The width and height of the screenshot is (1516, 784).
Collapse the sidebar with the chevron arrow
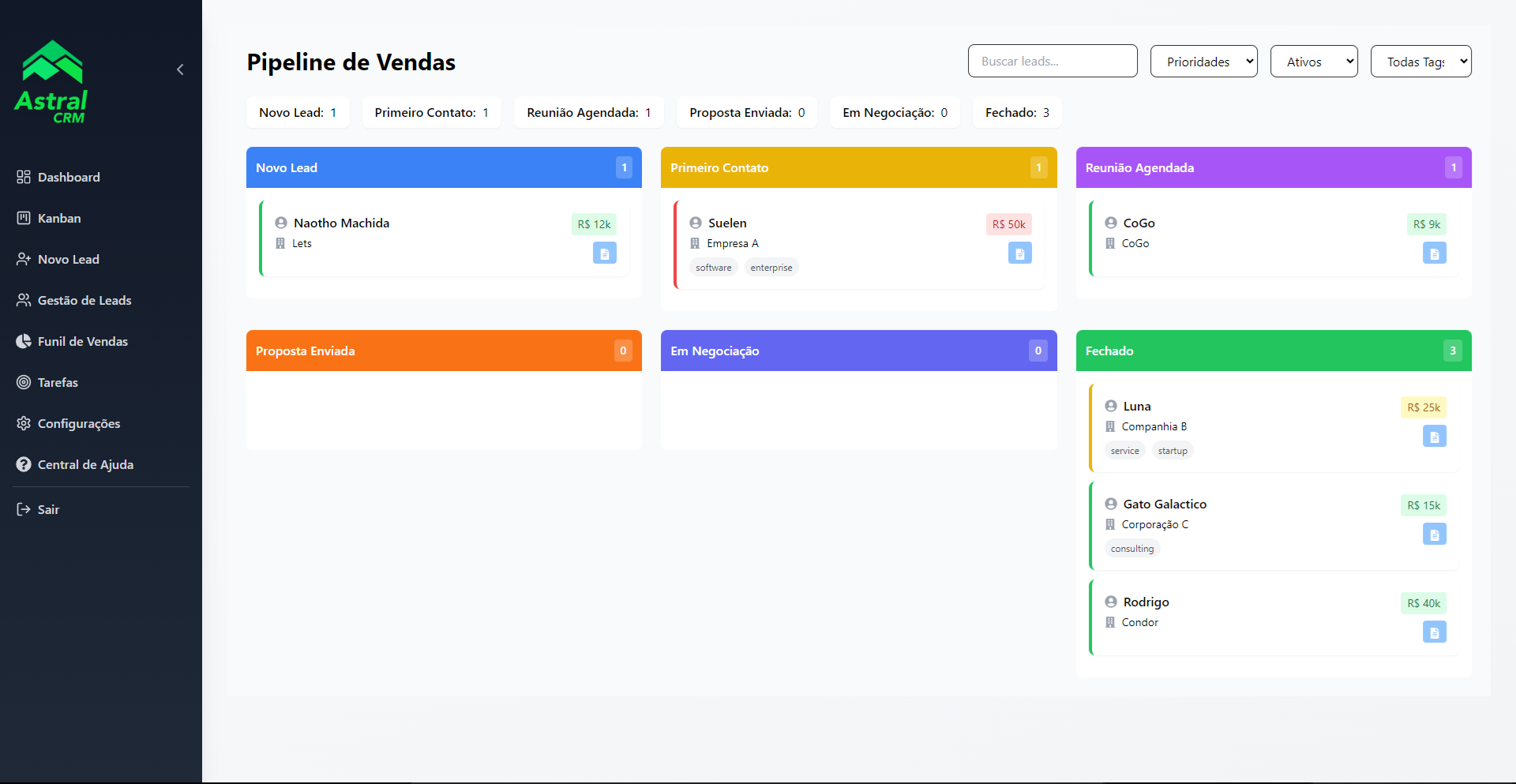coord(180,69)
